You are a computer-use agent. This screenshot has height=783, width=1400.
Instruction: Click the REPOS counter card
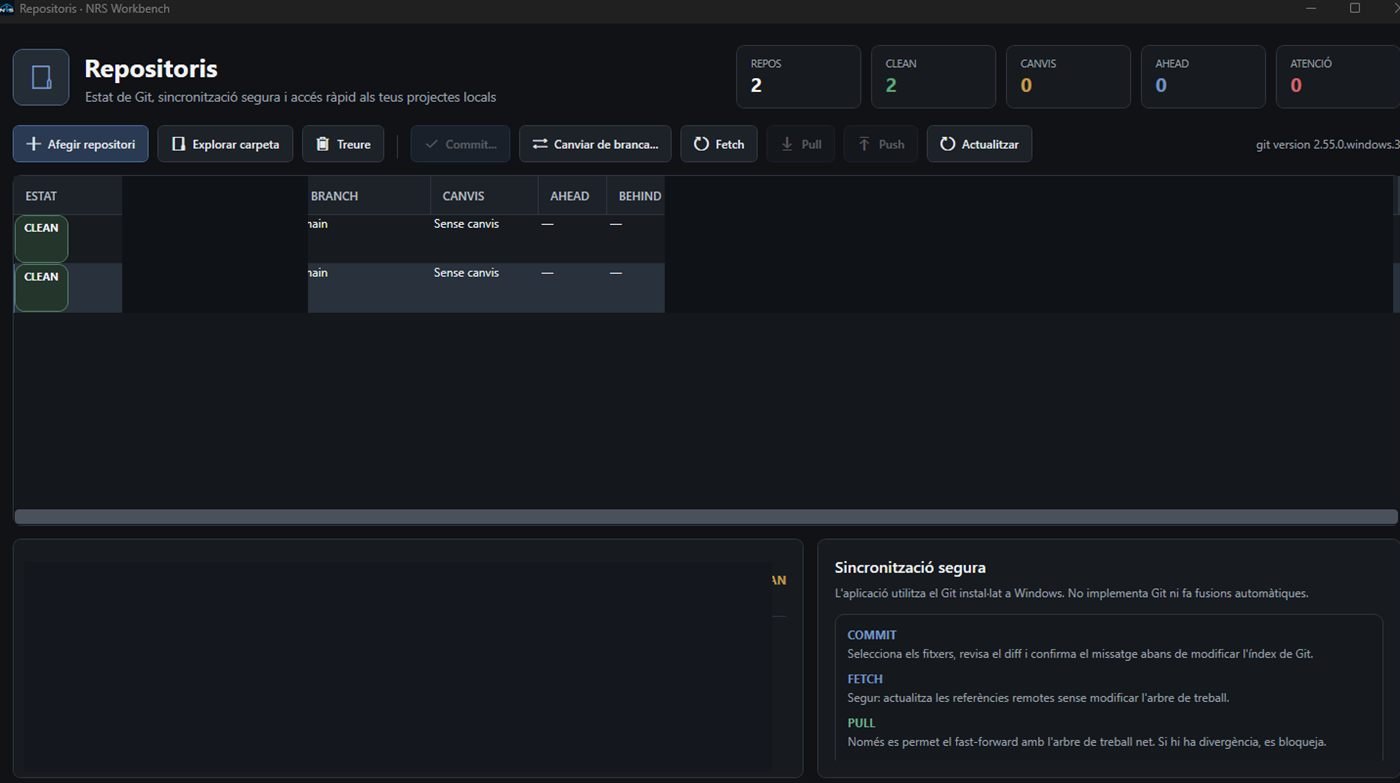coord(798,76)
